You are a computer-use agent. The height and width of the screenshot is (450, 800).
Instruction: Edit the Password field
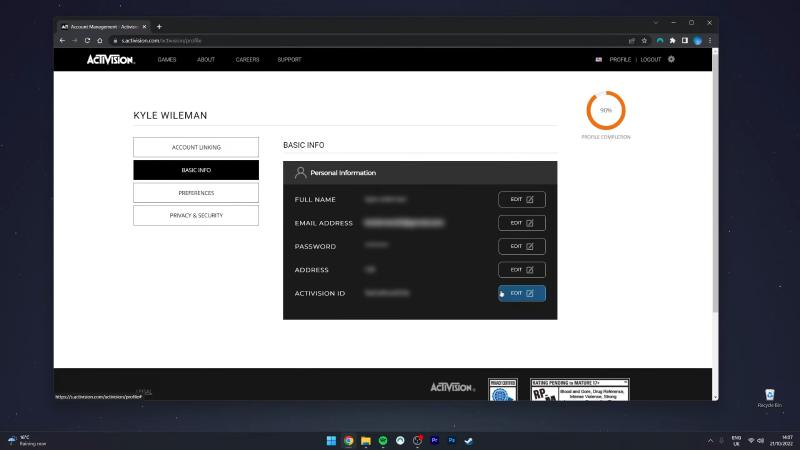(x=522, y=246)
